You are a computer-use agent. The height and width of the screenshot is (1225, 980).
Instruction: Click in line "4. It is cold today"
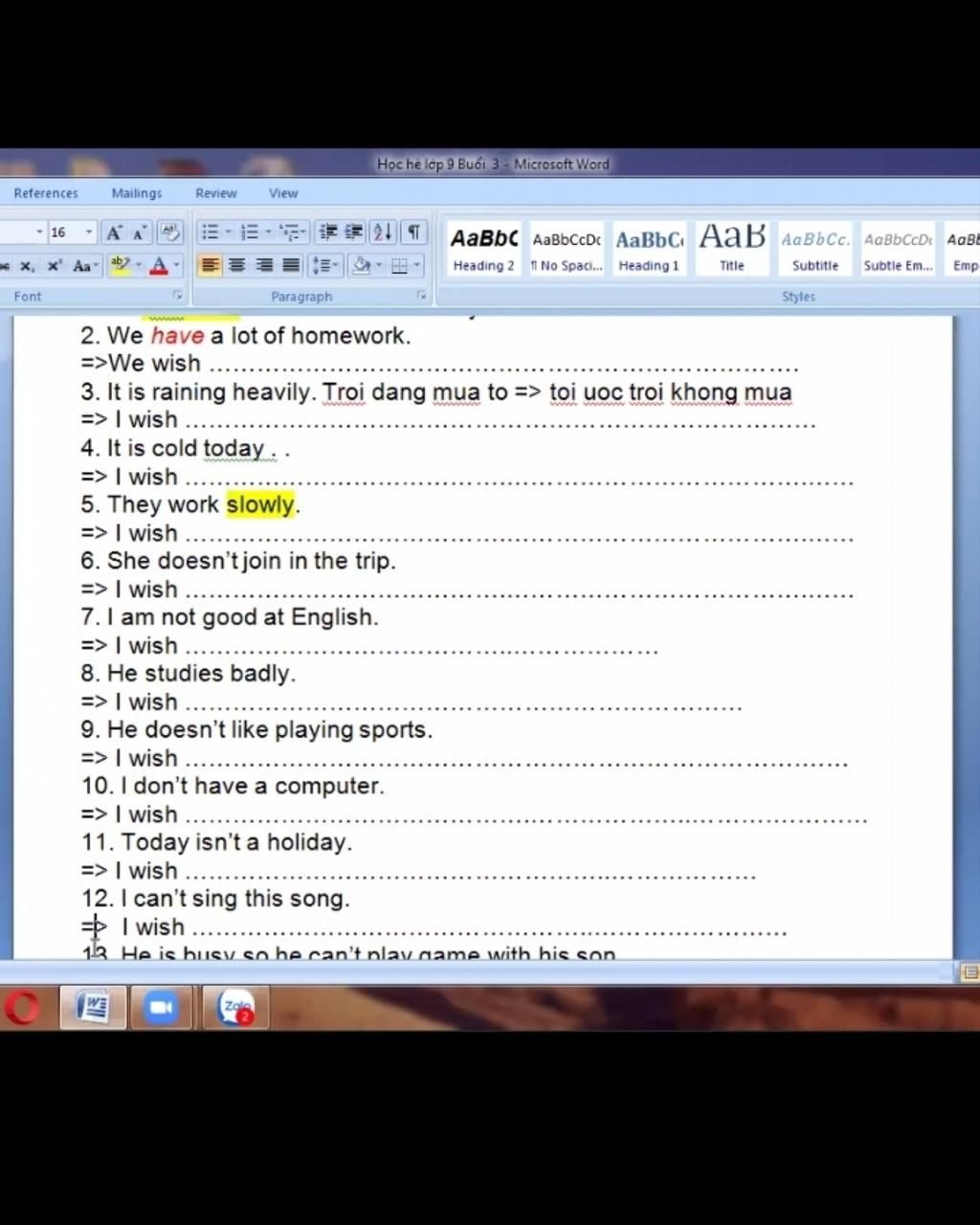(x=185, y=449)
